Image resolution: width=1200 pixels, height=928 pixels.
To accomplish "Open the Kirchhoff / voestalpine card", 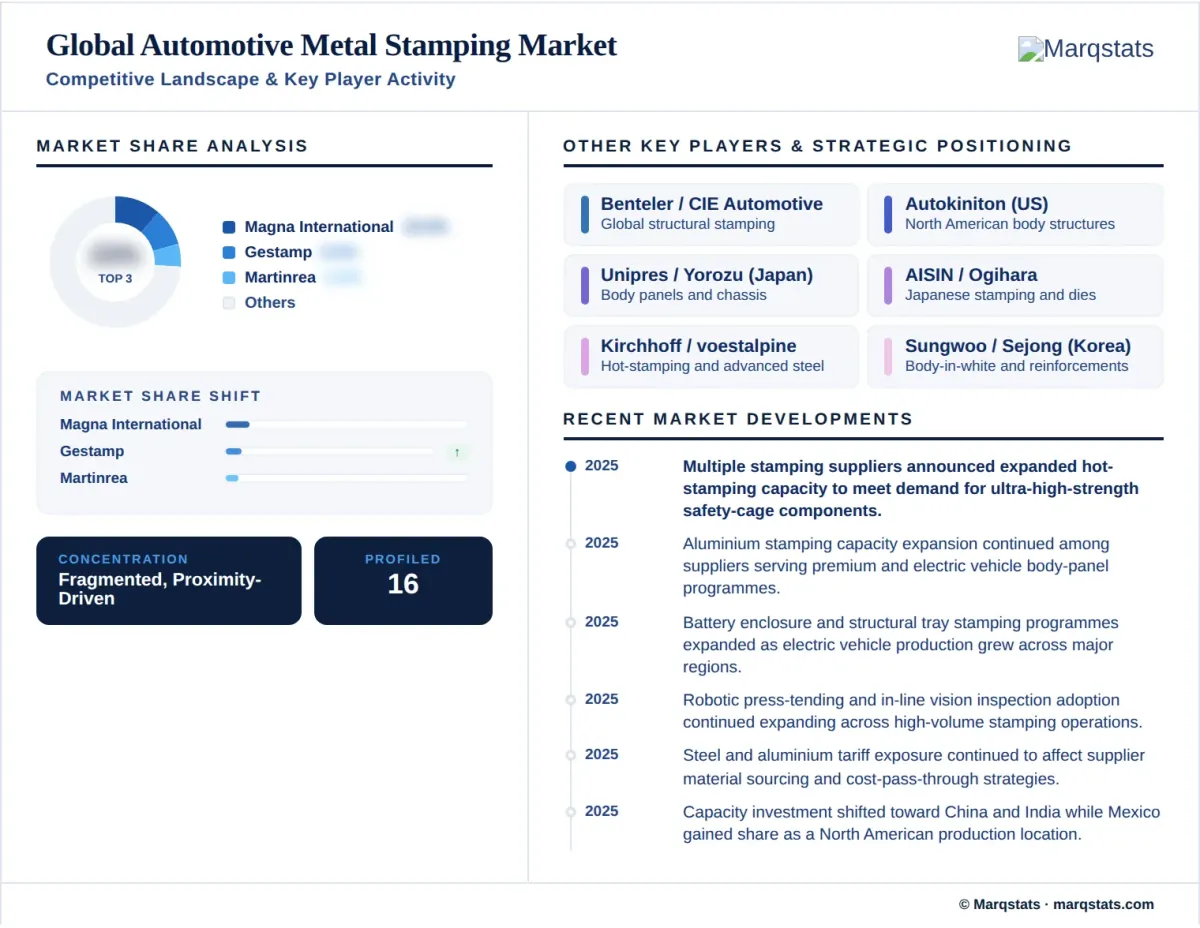I will coord(711,356).
